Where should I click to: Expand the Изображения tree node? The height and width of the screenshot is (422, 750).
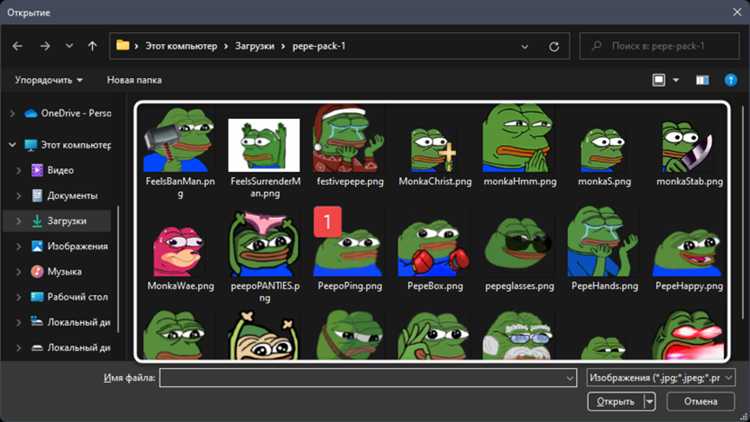[x=19, y=246]
